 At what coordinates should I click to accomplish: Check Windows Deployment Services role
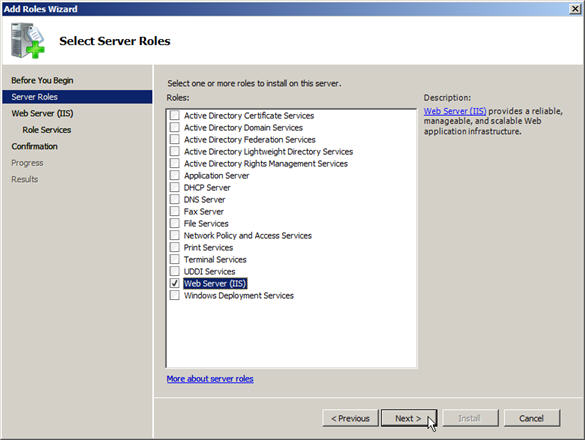(x=174, y=295)
